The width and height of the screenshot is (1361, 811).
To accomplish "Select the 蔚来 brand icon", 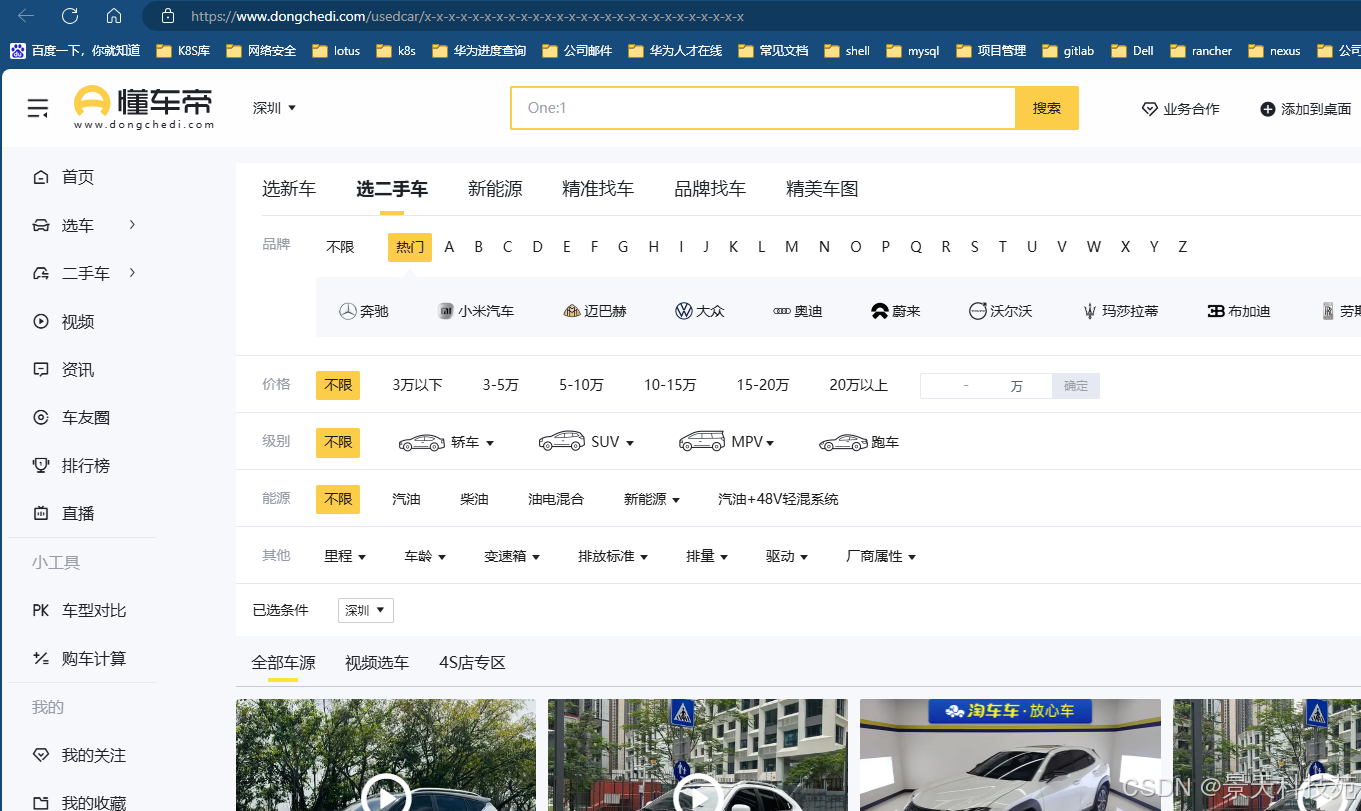I will 896,310.
